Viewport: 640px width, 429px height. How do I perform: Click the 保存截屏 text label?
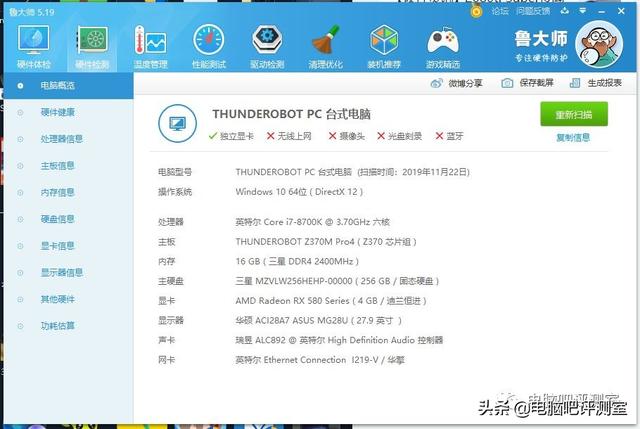pos(536,83)
